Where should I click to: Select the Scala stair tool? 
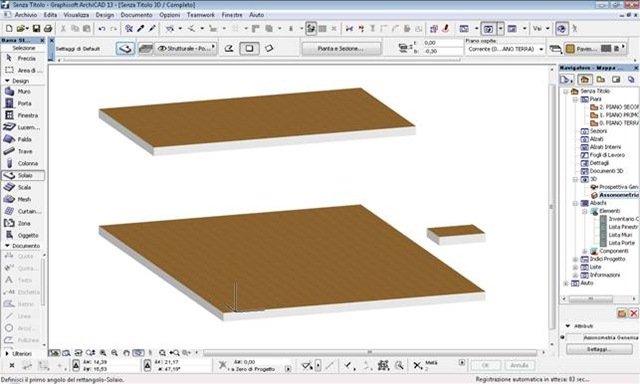(x=23, y=187)
